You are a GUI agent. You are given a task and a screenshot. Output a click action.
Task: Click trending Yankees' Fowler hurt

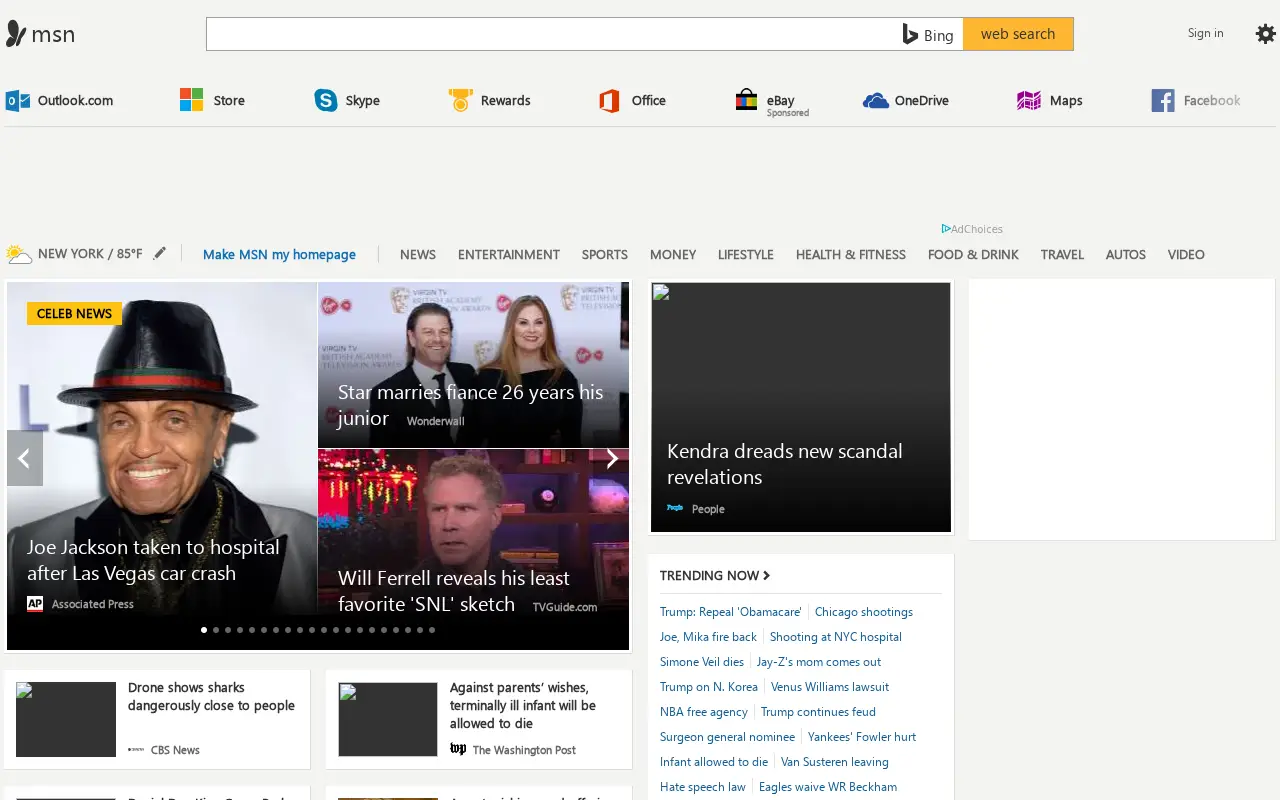click(x=862, y=736)
